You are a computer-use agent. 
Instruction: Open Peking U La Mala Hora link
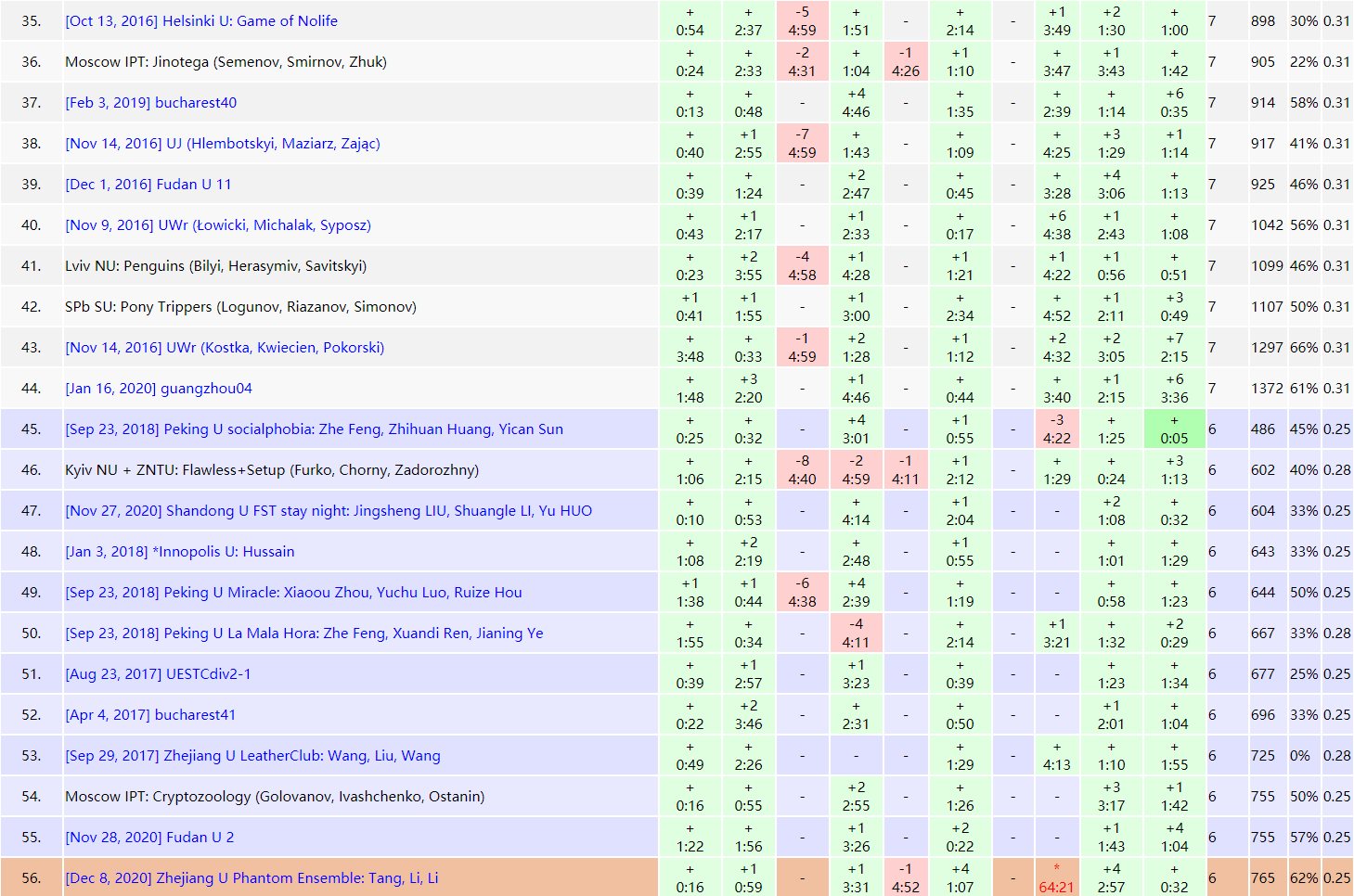coord(304,634)
